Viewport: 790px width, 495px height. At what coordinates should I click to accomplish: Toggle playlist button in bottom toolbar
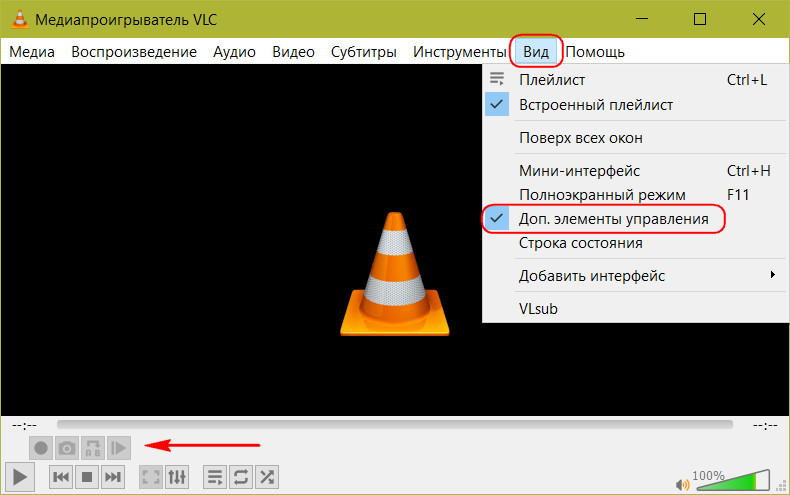point(215,476)
